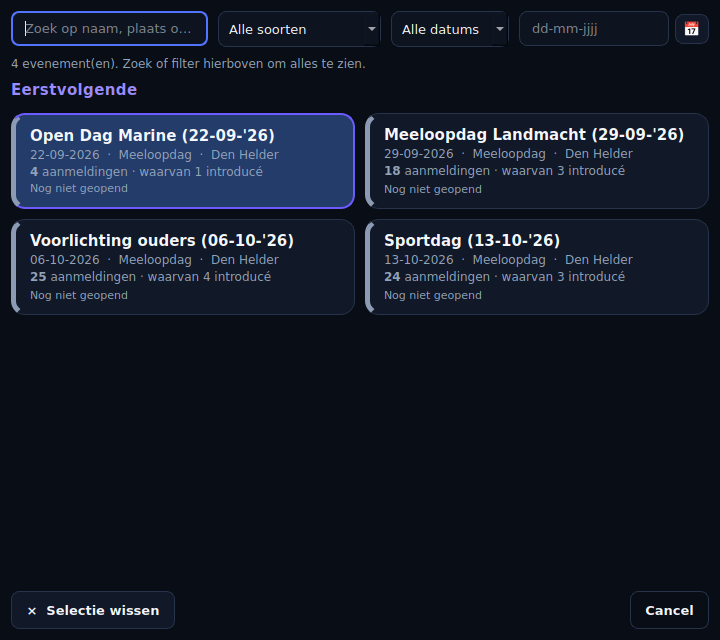The image size is (720, 640).
Task: Select the Meeloopdag Landmacht event card
Action: tap(537, 161)
